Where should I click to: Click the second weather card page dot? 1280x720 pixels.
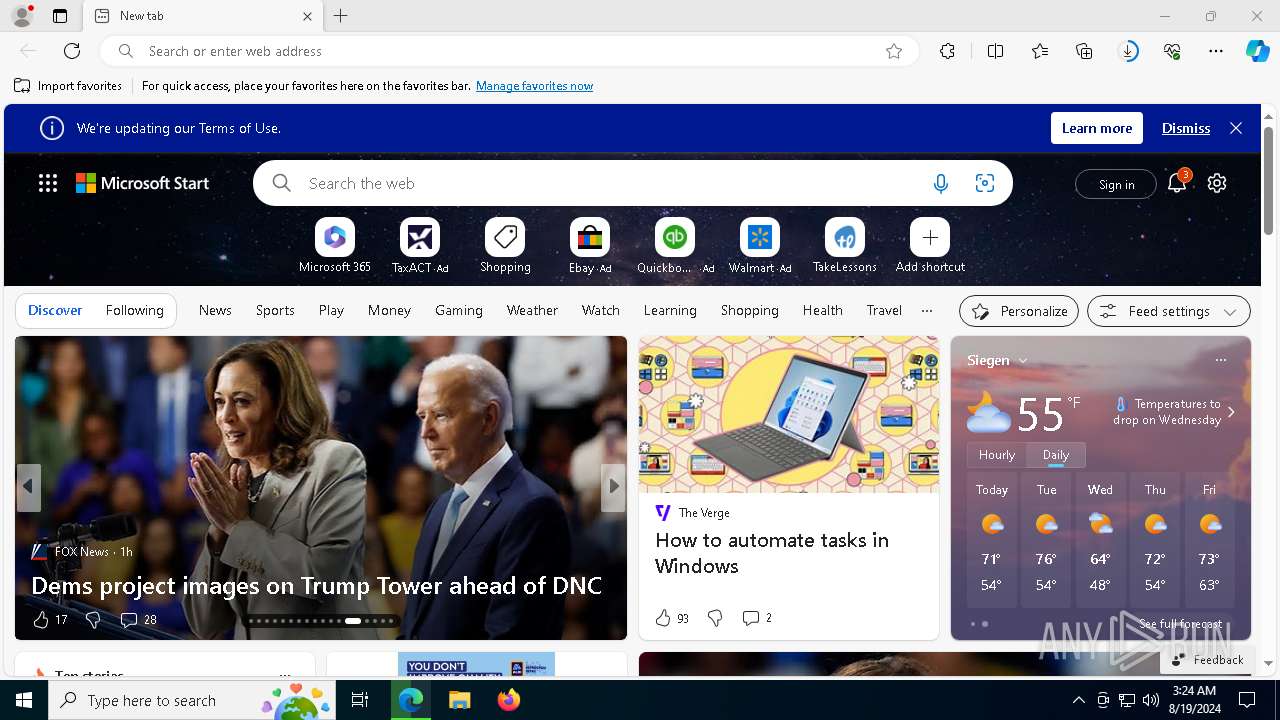[985, 624]
